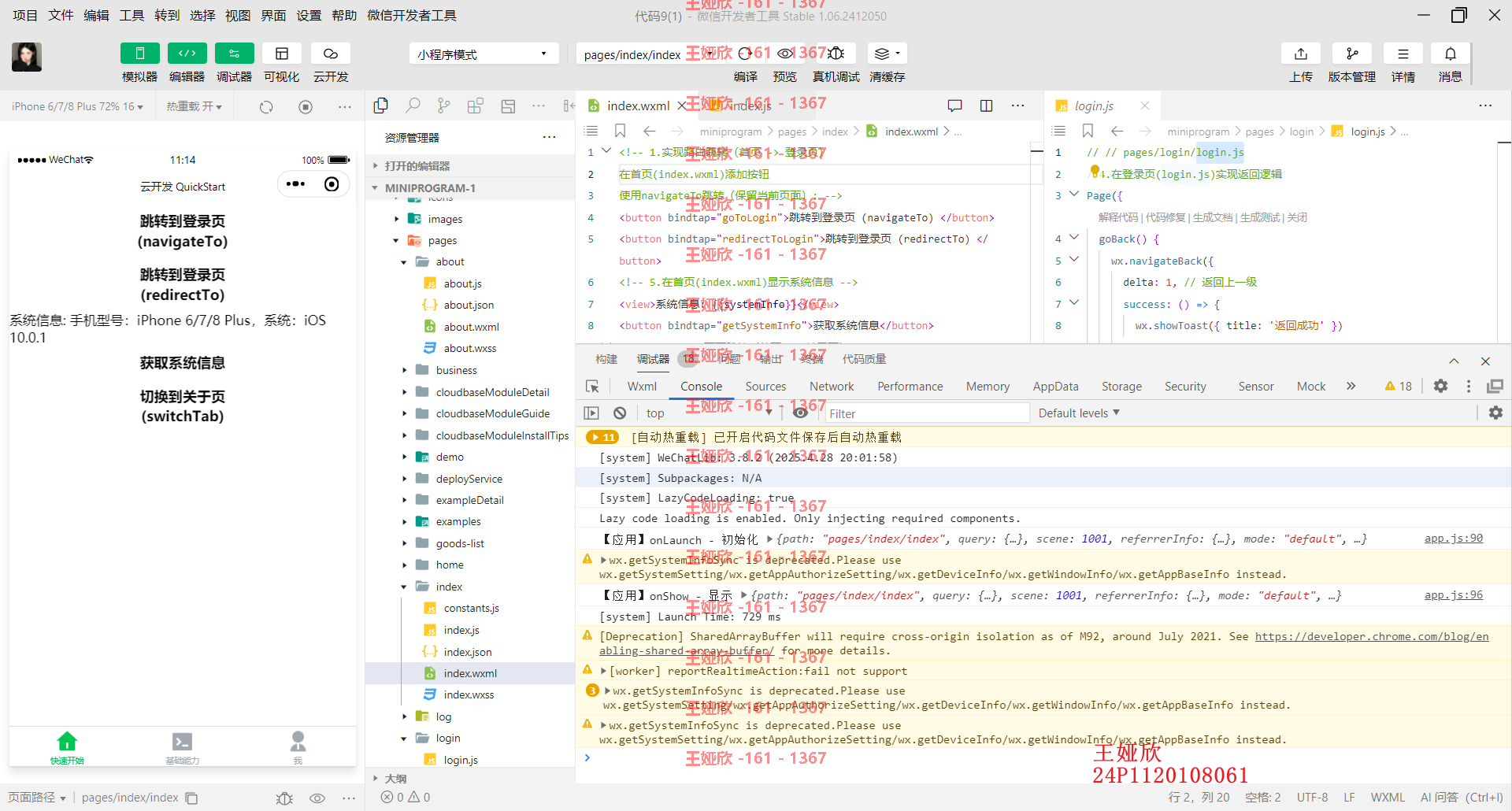Image resolution: width=1512 pixels, height=811 pixels.
Task: Upload the project code
Action: pos(1301,54)
